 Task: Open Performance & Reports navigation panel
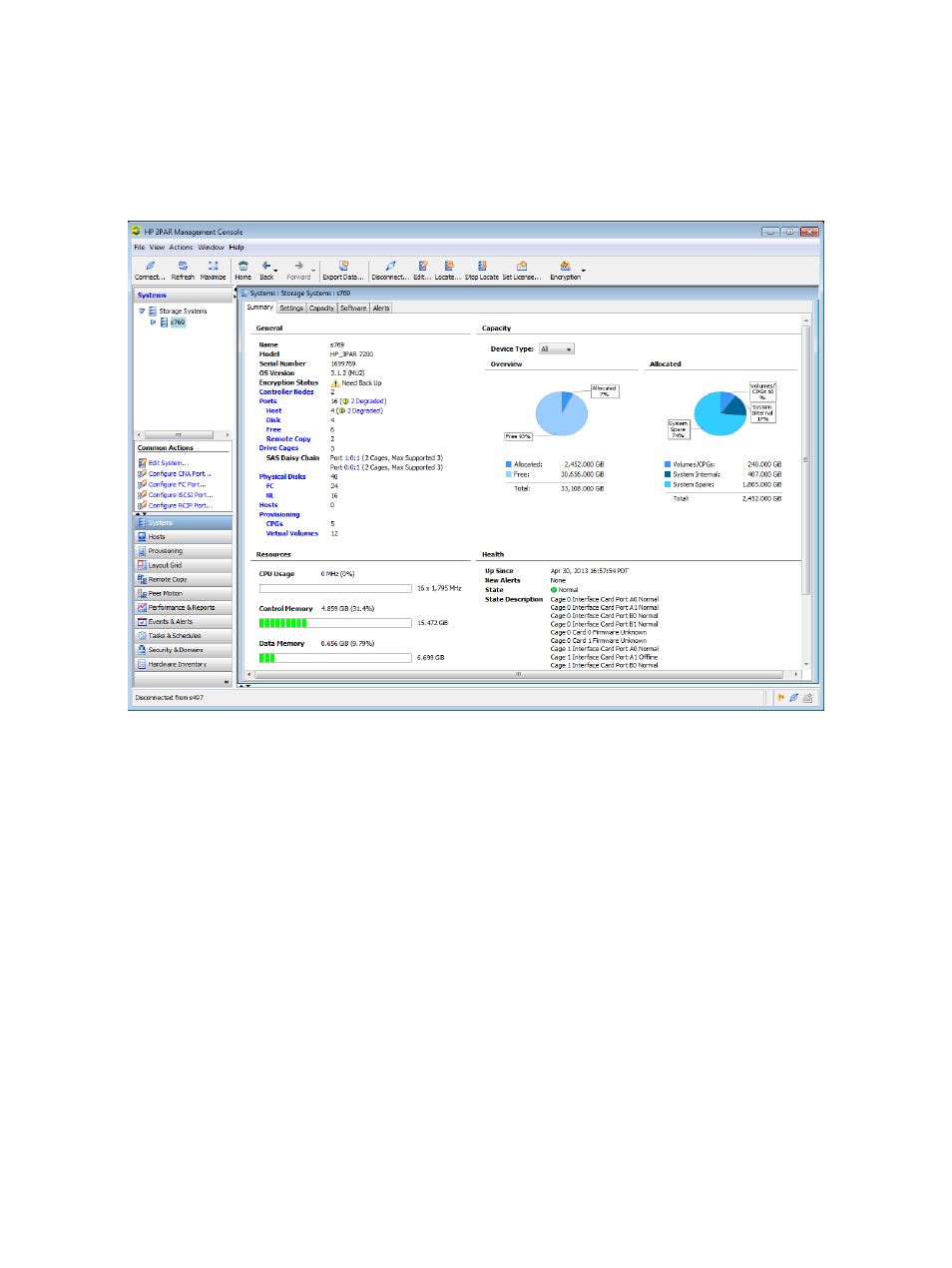click(184, 607)
